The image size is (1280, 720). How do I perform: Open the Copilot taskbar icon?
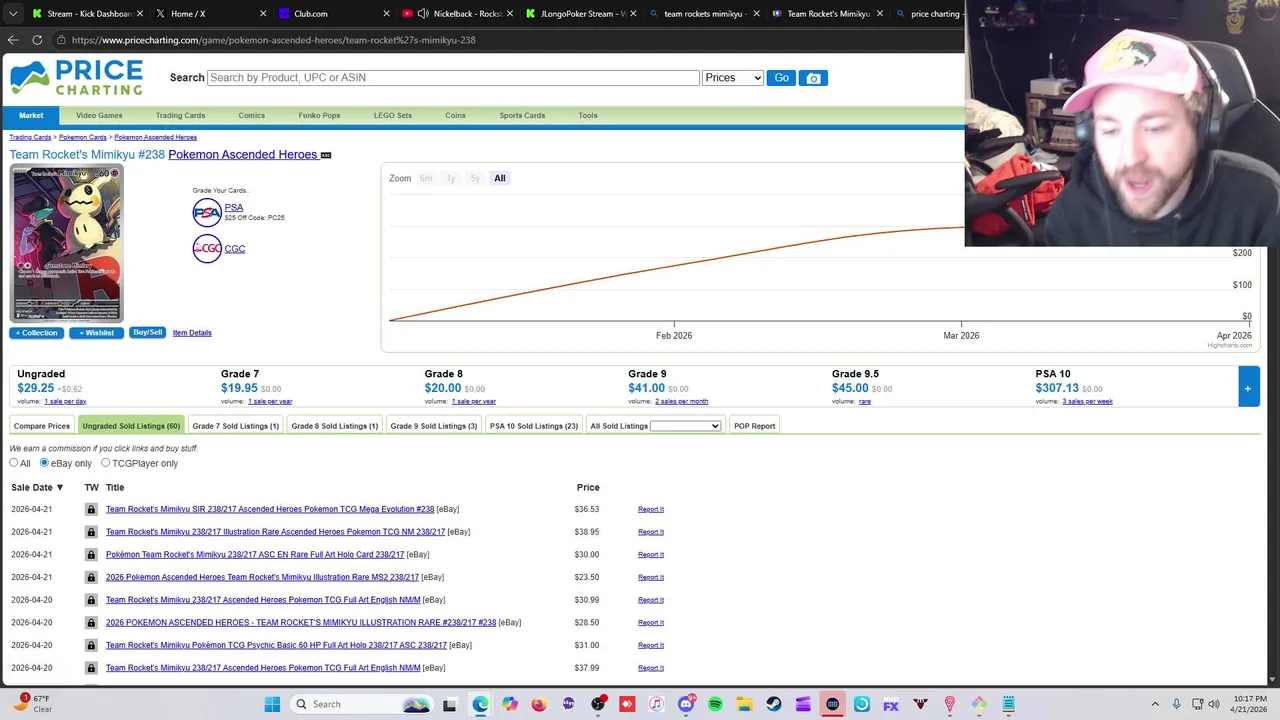pos(510,704)
